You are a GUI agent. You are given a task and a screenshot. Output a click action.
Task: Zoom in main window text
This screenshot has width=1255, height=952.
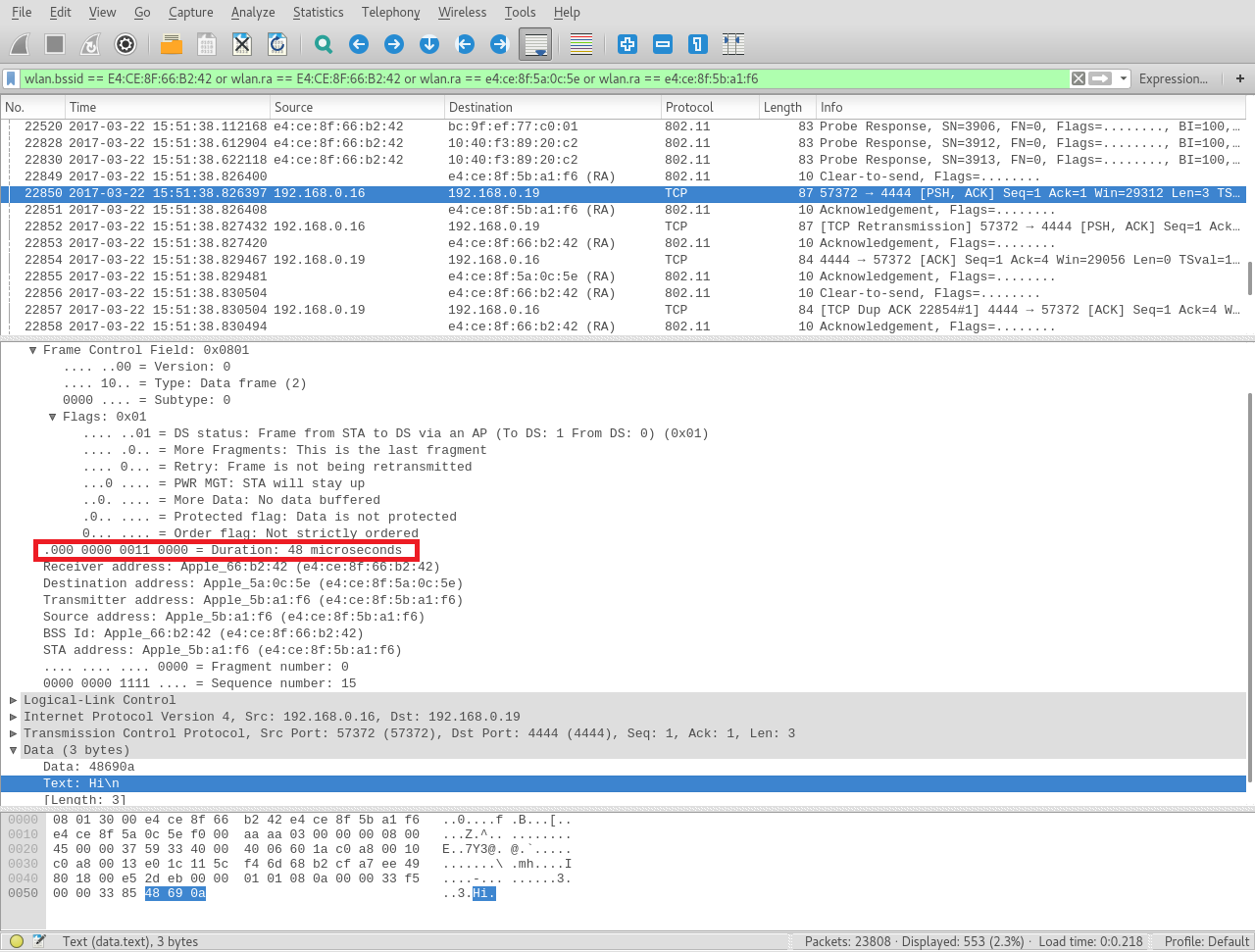click(627, 44)
